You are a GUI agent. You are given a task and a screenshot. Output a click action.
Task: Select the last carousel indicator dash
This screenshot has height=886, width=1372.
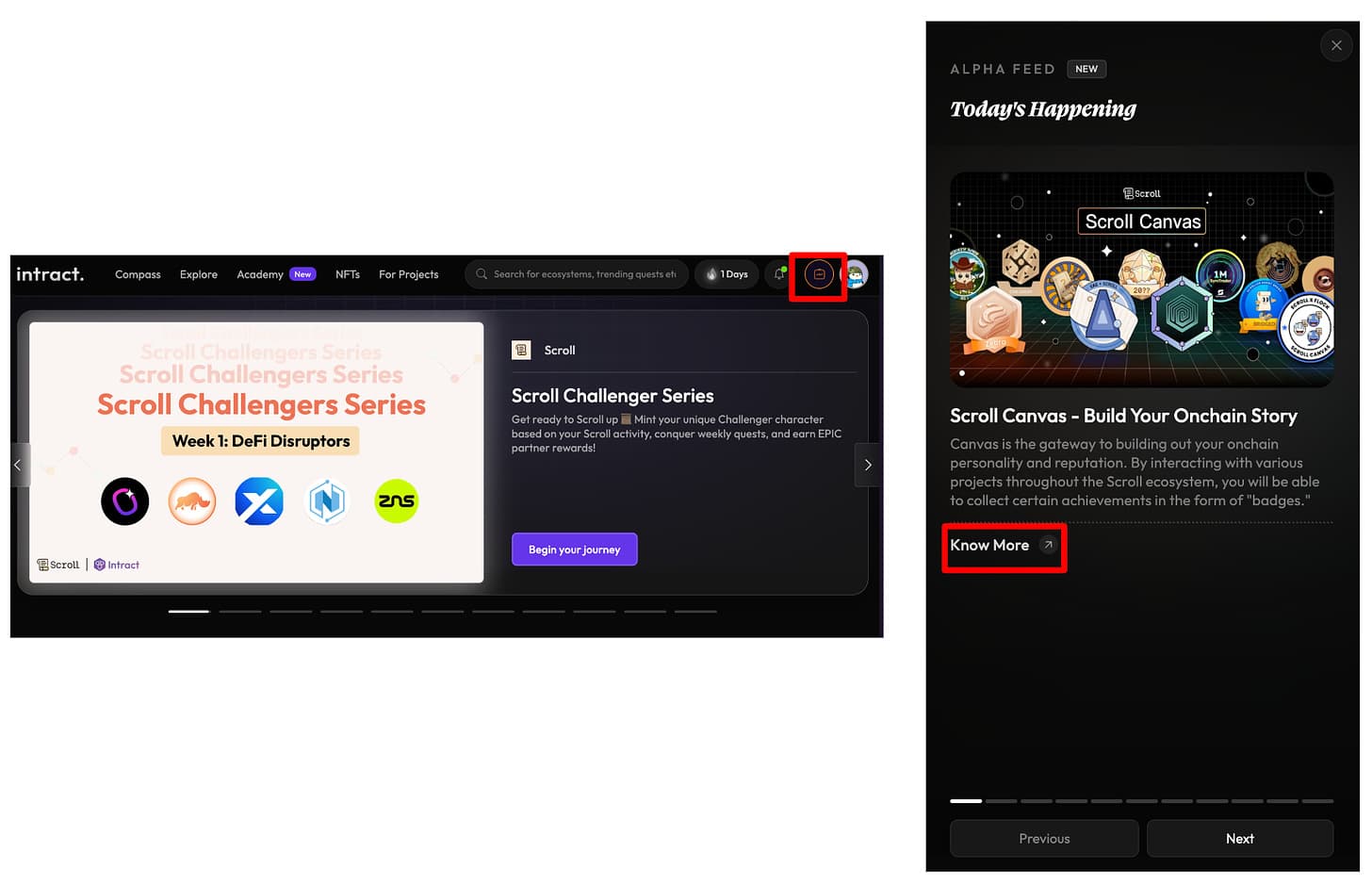[696, 612]
